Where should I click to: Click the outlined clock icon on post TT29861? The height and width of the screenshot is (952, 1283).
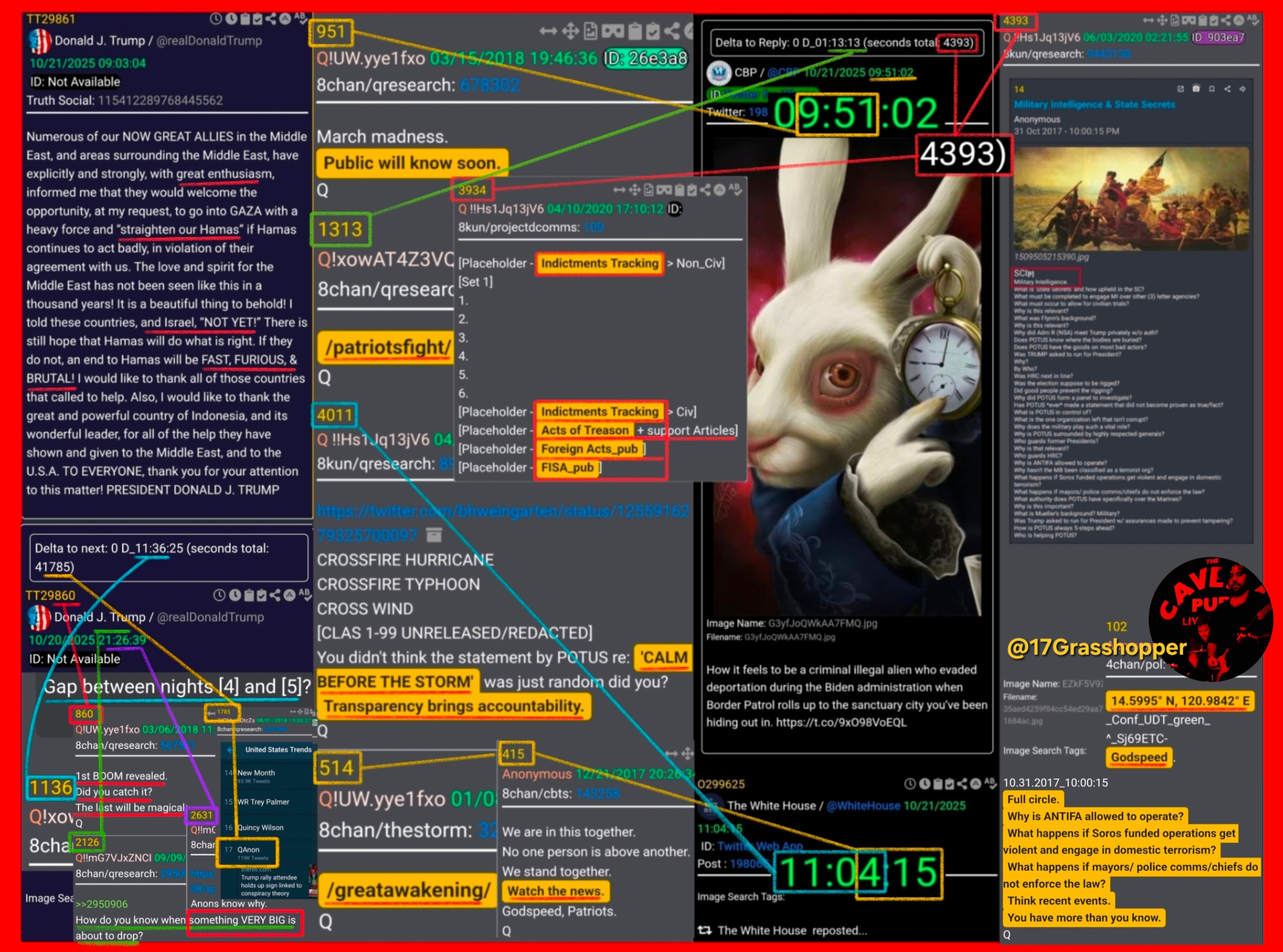[x=216, y=18]
